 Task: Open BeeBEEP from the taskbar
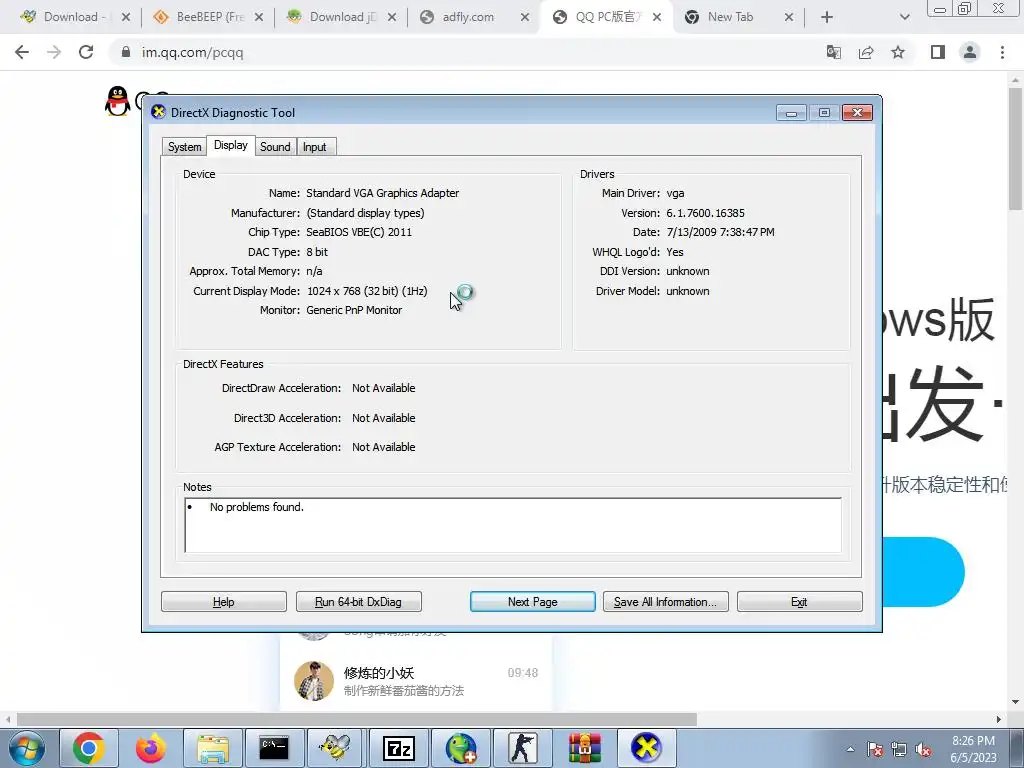click(x=335, y=748)
